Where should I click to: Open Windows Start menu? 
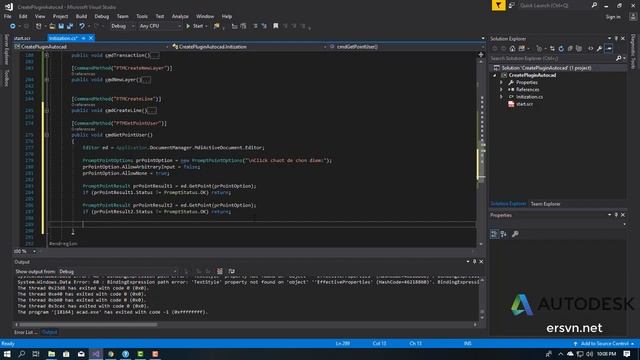pyautogui.click(x=7, y=354)
